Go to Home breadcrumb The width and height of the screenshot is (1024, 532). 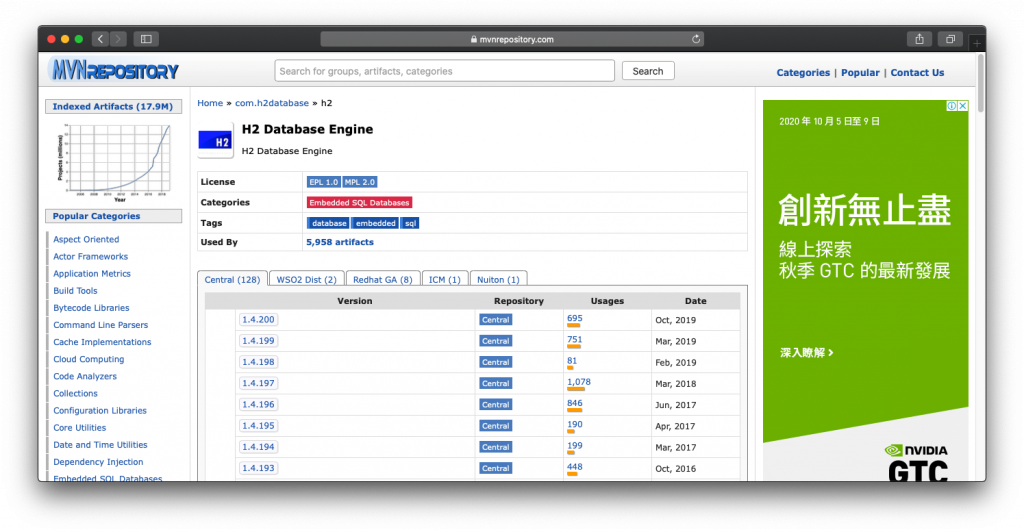coord(210,103)
